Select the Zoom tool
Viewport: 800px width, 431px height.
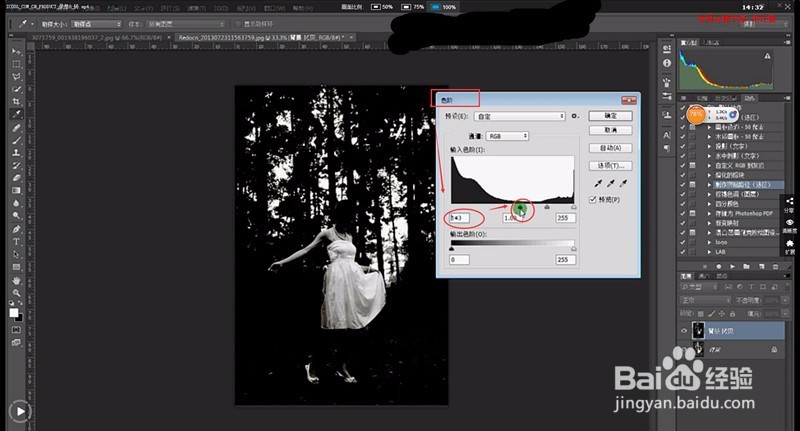(16, 293)
